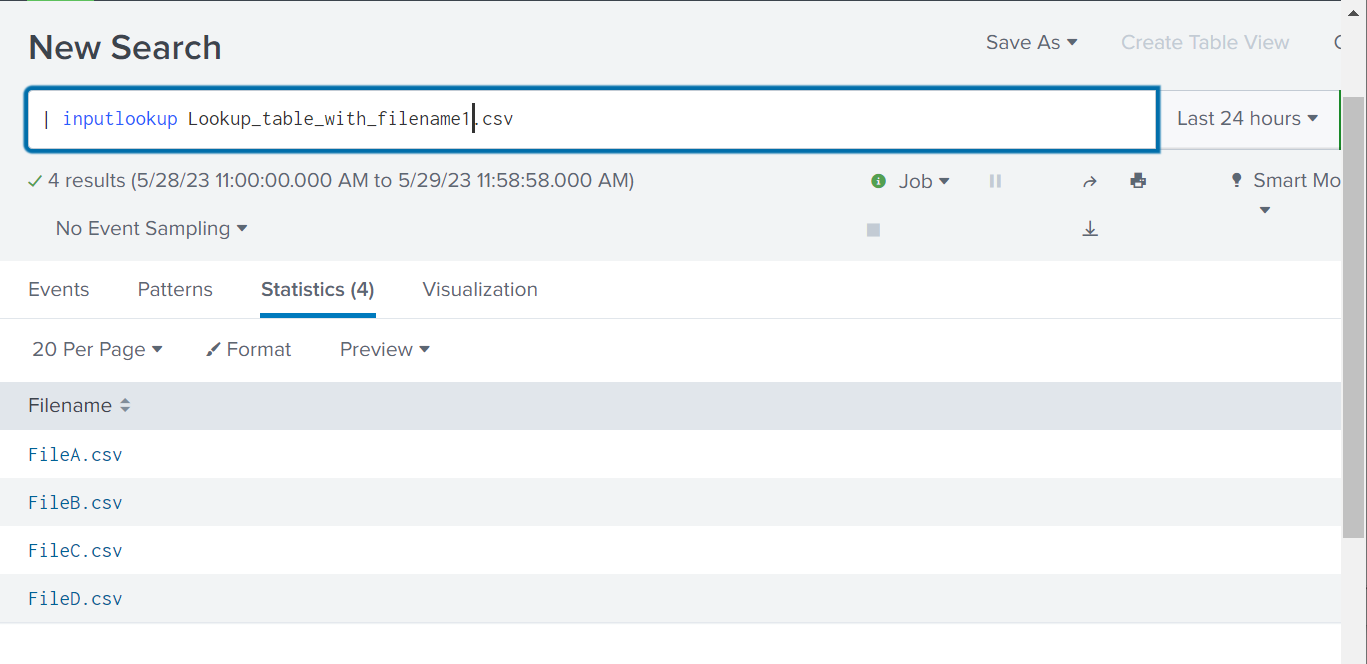Click the export download icon

pyautogui.click(x=1090, y=229)
